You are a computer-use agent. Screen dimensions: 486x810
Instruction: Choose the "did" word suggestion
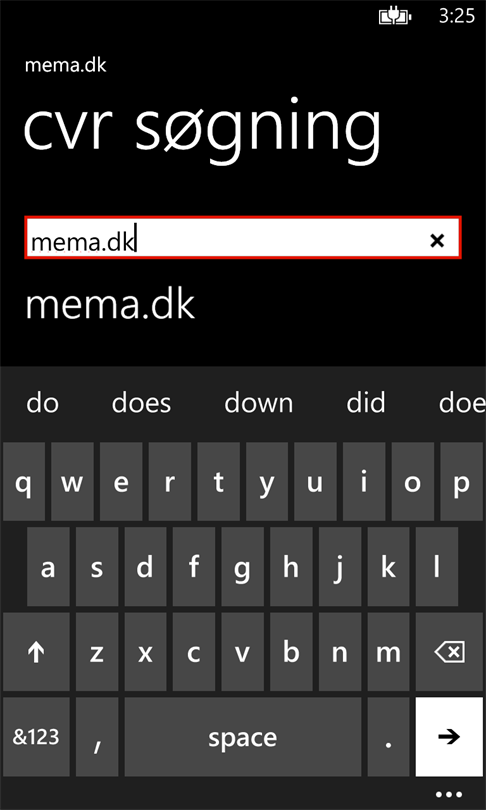click(366, 403)
